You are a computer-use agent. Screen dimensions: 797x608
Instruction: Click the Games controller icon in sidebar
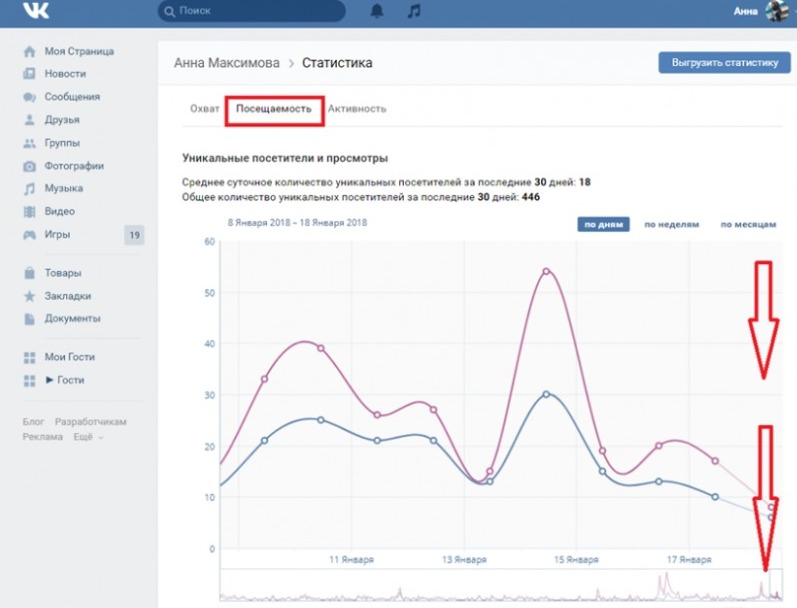[30, 235]
